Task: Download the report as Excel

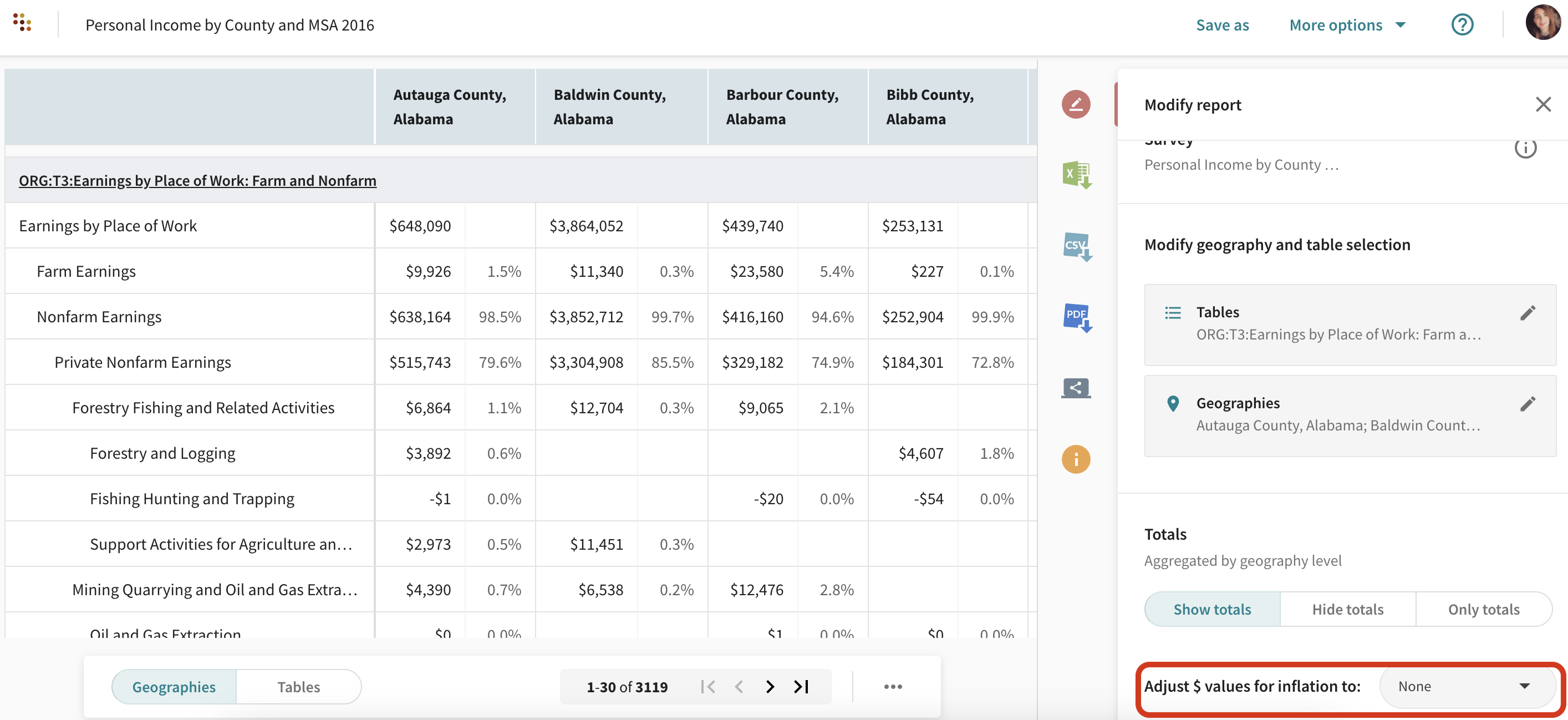Action: pos(1076,175)
